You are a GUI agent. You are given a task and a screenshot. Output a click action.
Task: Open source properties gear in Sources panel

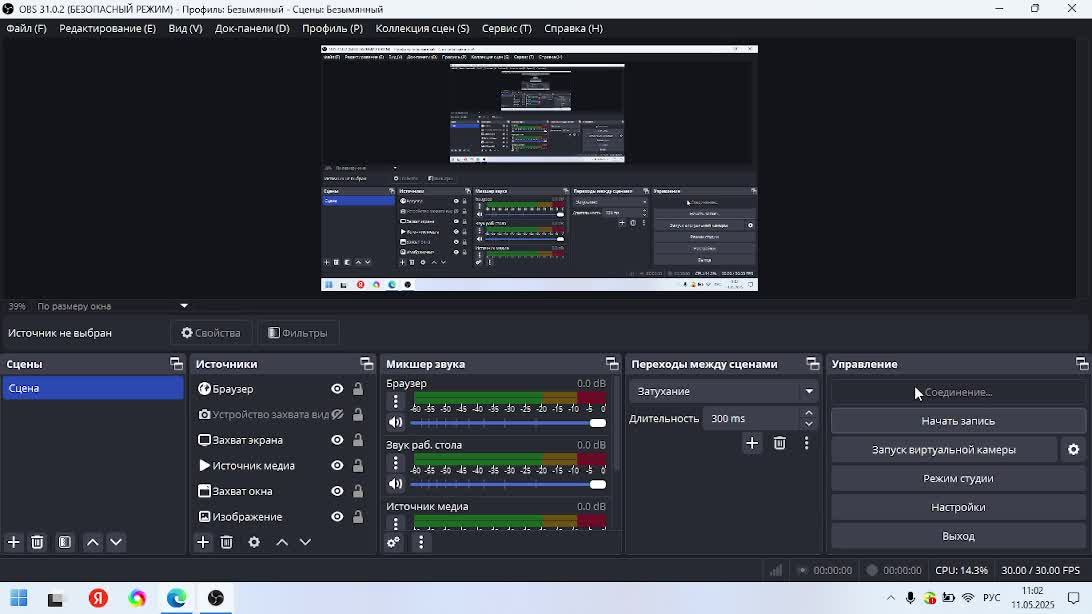254,542
